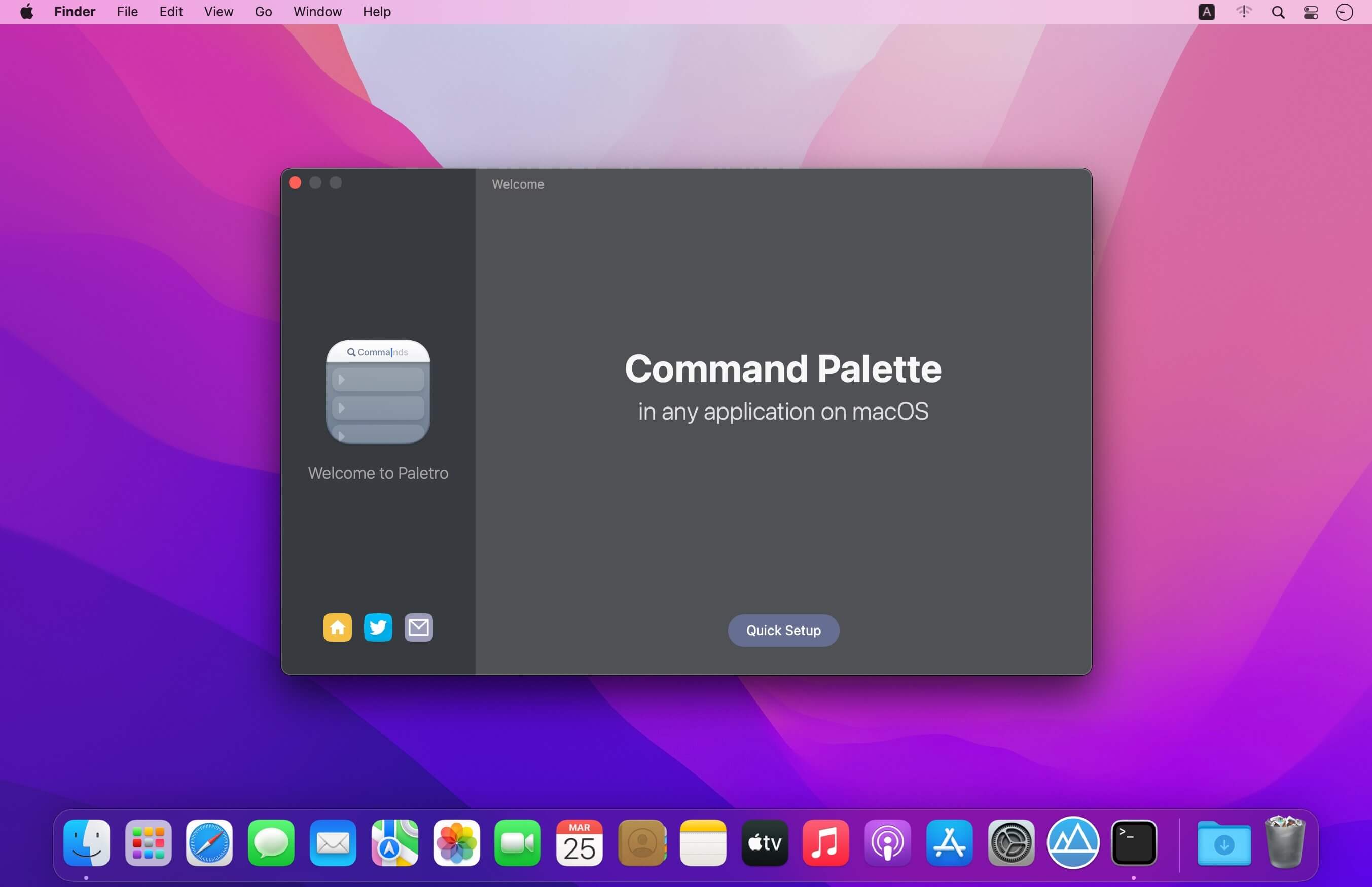Open Spotlight search in menu bar
This screenshot has width=1372, height=887.
tap(1278, 12)
